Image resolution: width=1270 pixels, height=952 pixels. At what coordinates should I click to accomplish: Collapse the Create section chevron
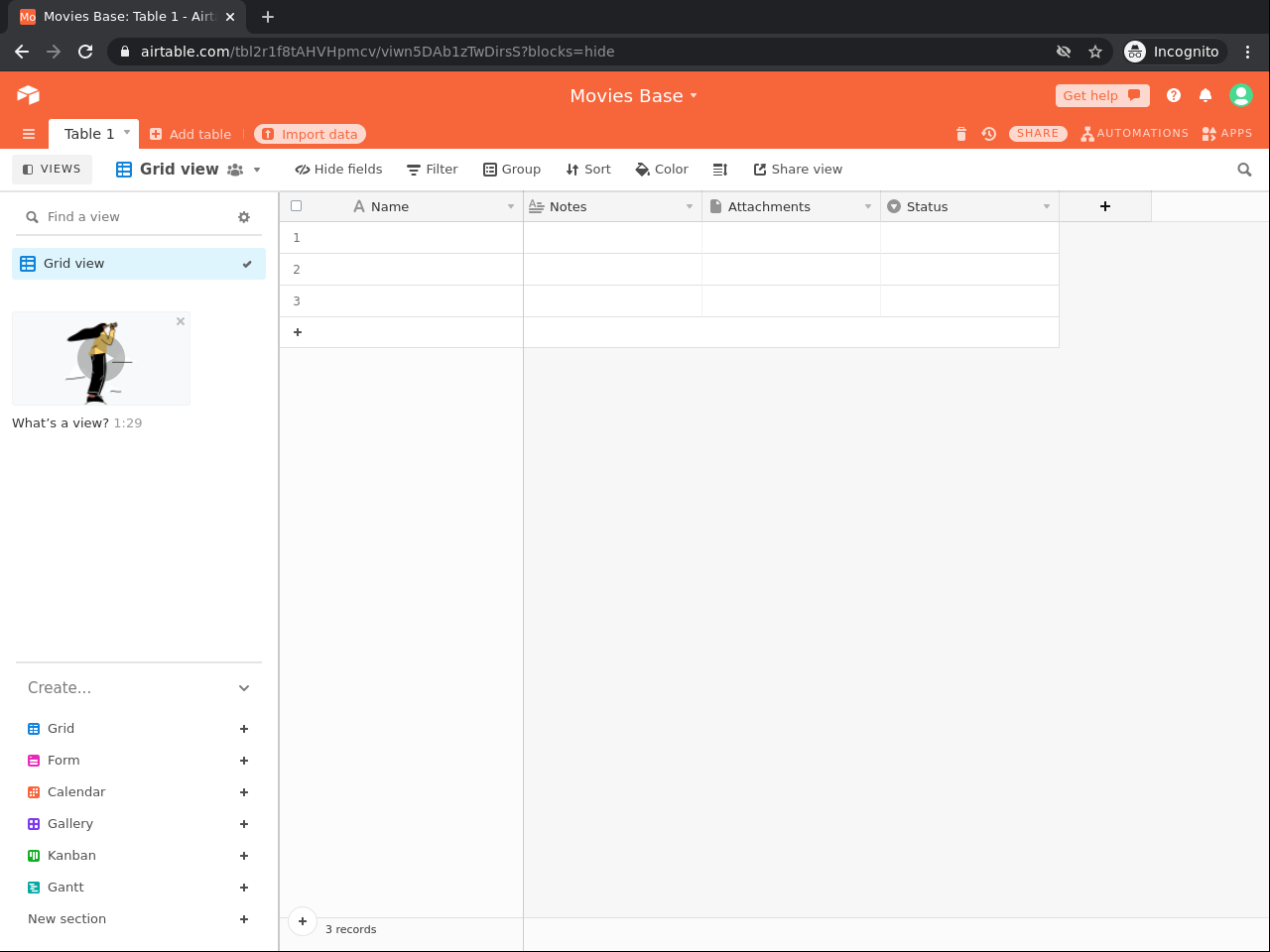[244, 688]
